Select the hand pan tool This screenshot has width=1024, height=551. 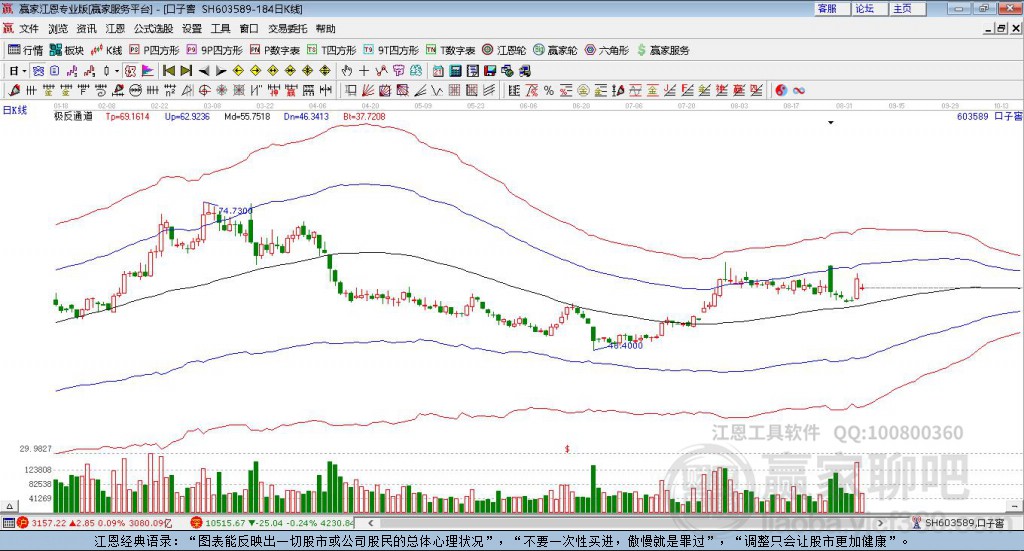pos(347,71)
